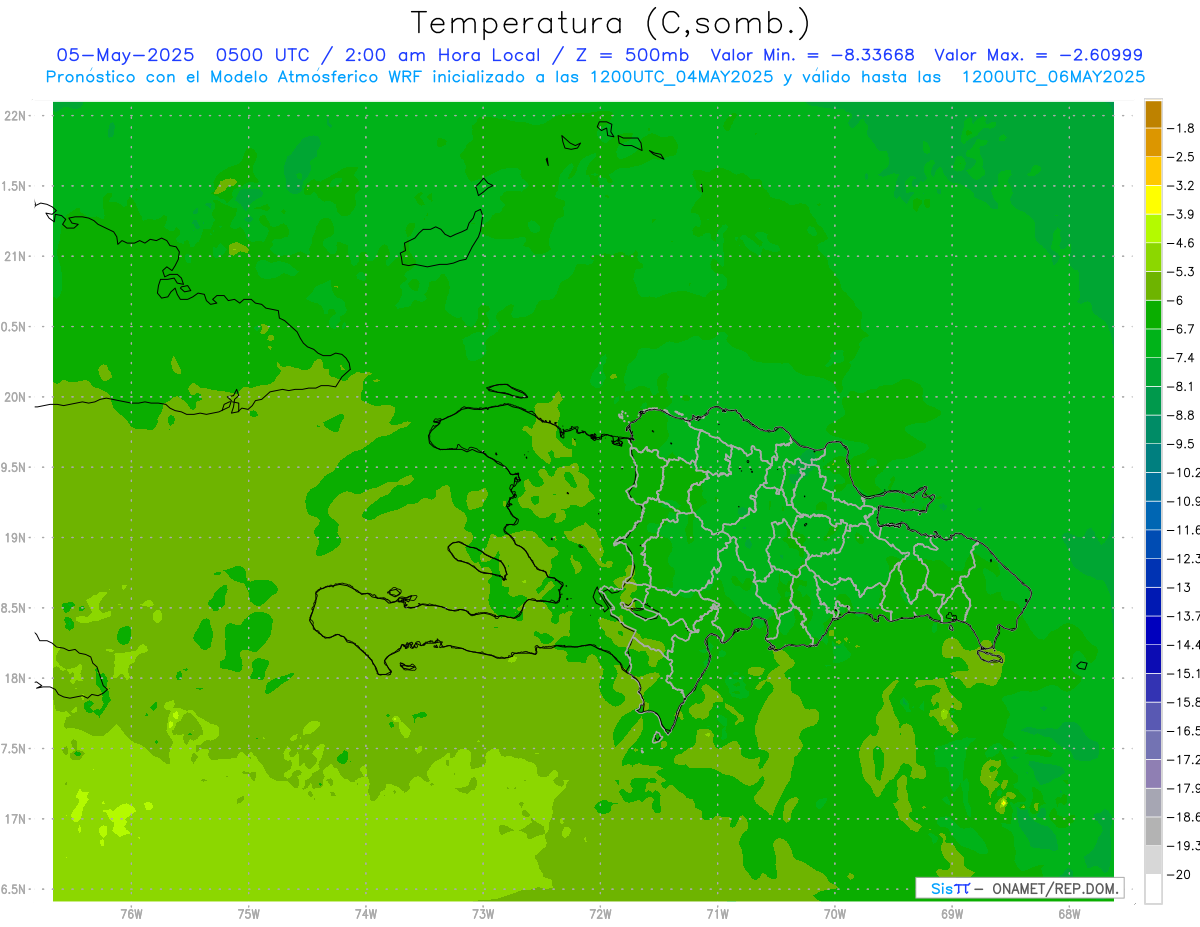Screen dimensions: 1200x927
Task: Click the "SisTT - ONAMET/REP.DOM." credit label
Action: tap(1019, 888)
